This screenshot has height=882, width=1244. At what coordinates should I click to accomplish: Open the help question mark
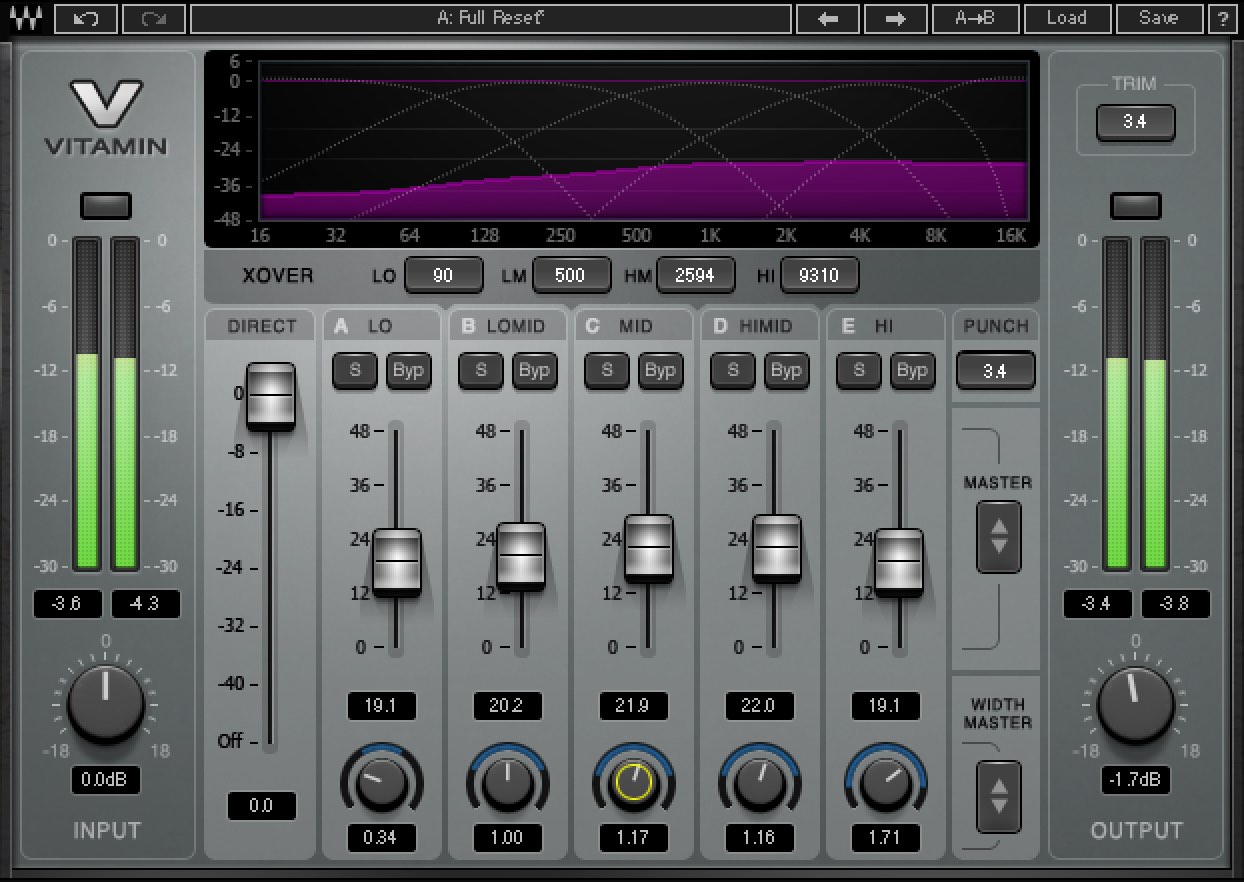pos(1223,18)
